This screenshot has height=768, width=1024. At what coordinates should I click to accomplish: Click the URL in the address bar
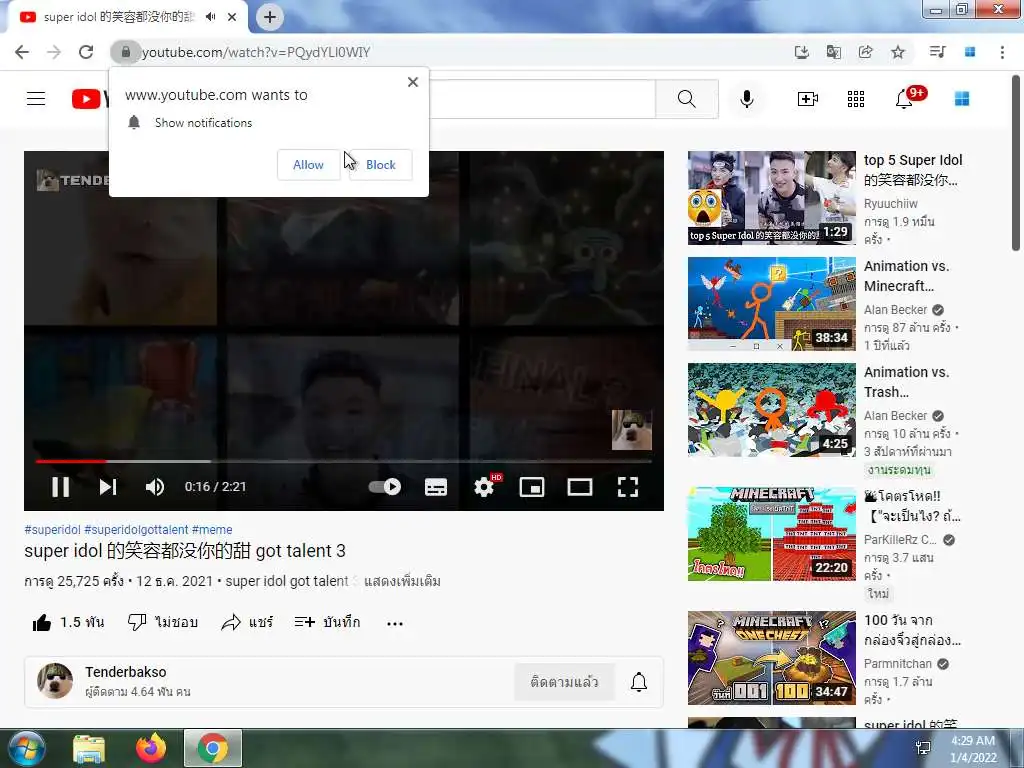coord(256,52)
